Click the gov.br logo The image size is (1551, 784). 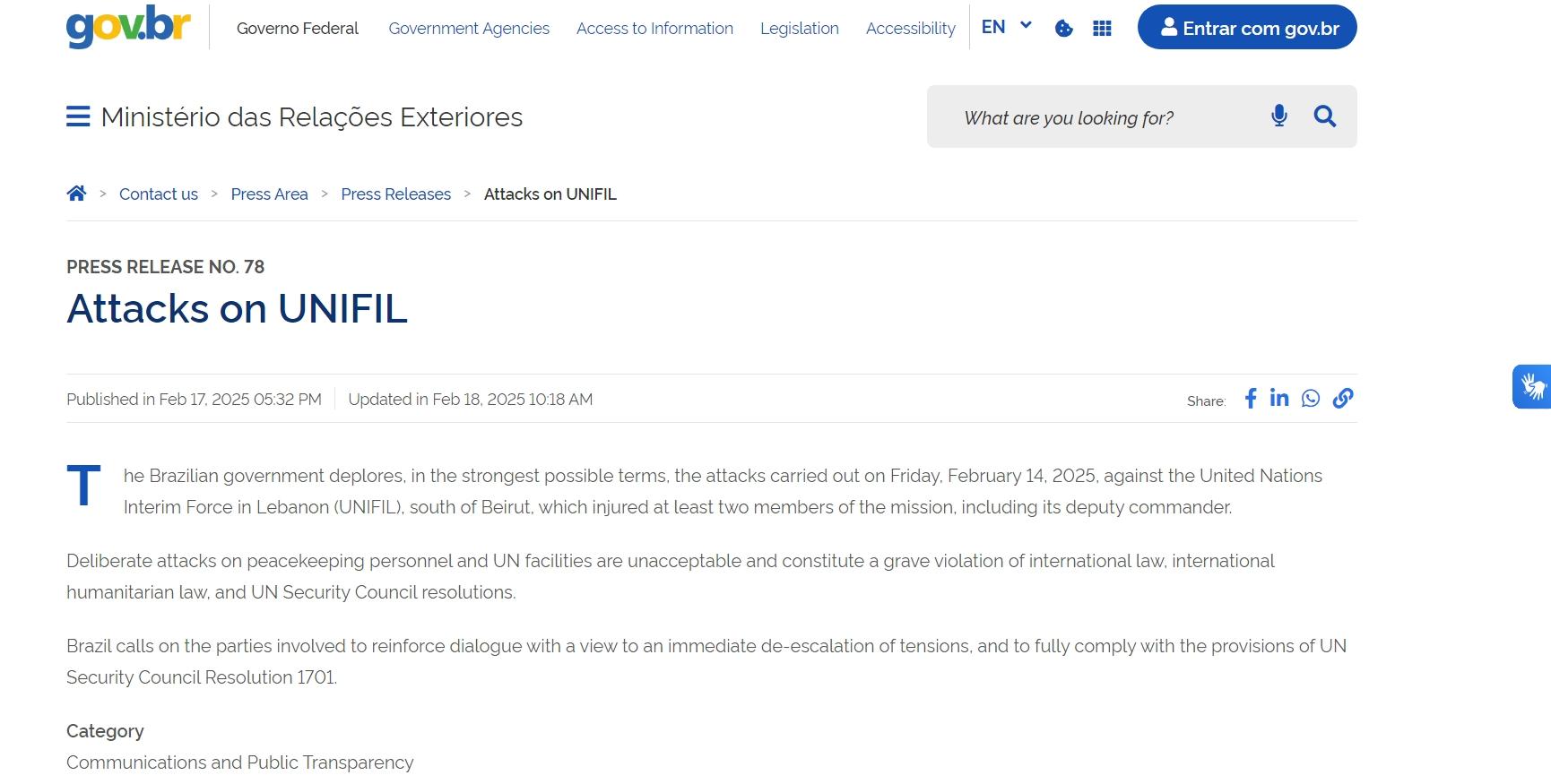coord(128,27)
